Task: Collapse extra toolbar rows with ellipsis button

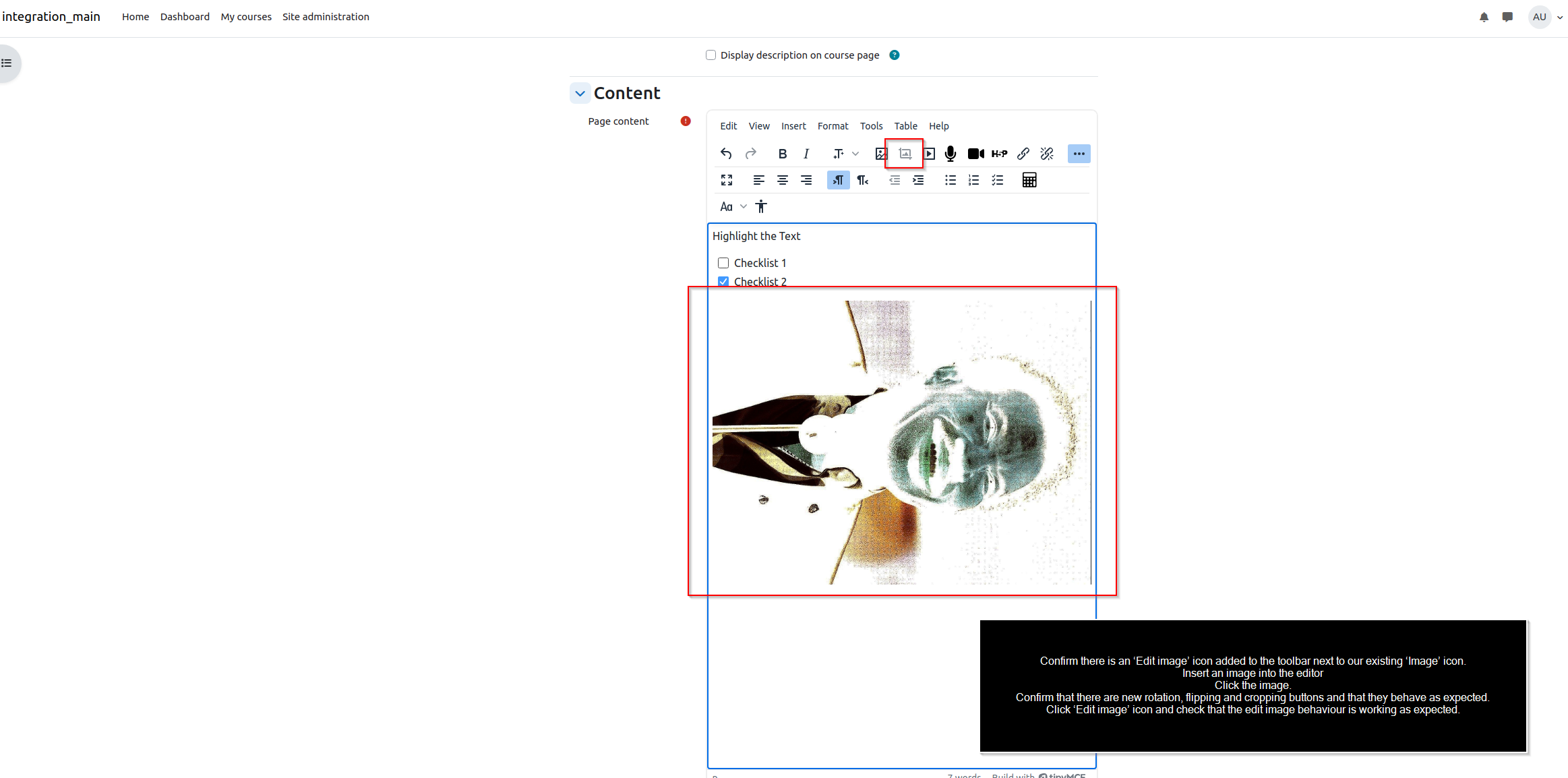Action: [x=1079, y=154]
